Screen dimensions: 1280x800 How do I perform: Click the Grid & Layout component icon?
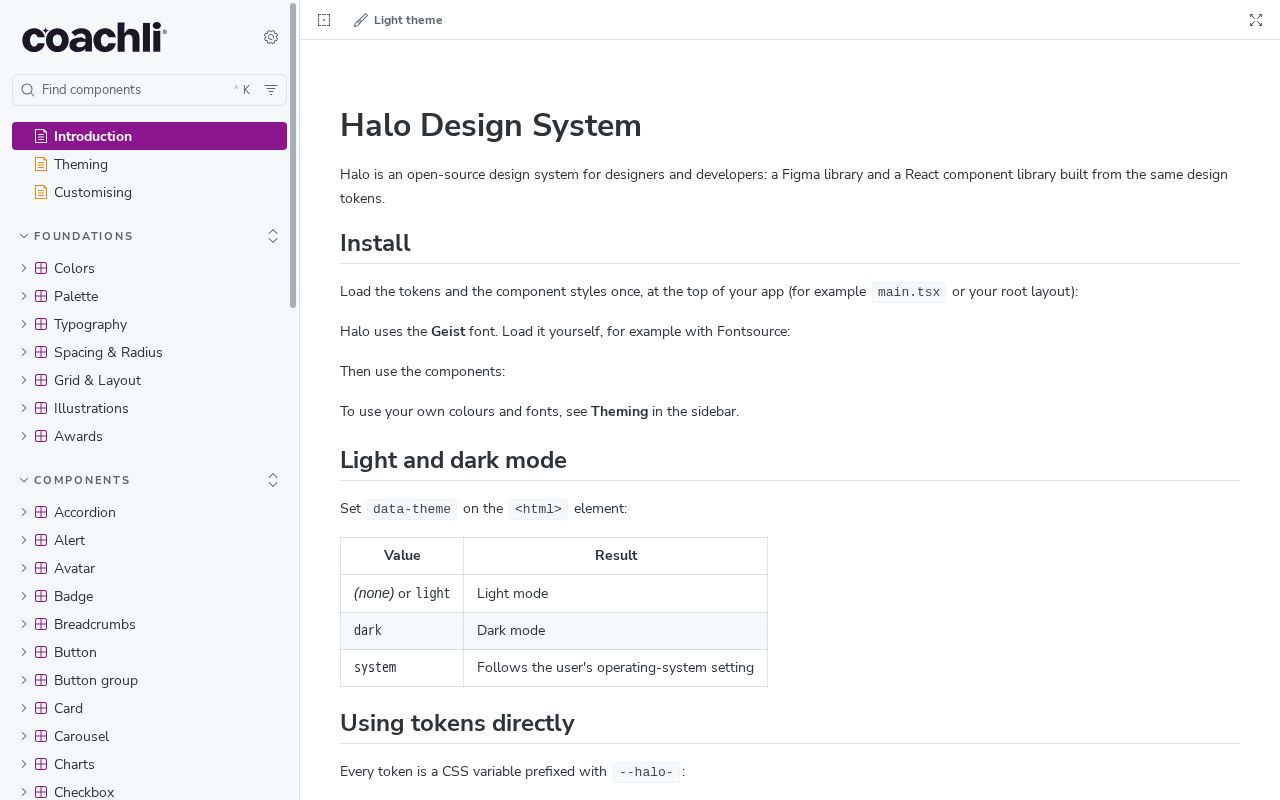point(41,380)
